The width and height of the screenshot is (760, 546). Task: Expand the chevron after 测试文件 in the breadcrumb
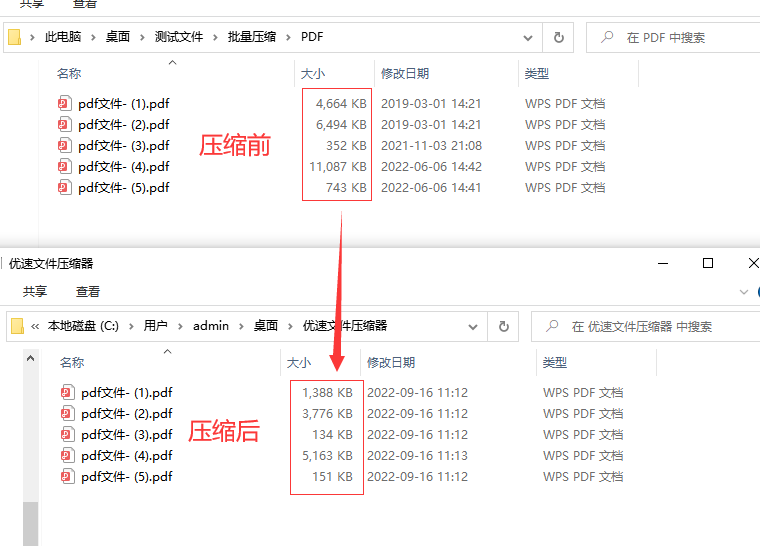(x=215, y=37)
